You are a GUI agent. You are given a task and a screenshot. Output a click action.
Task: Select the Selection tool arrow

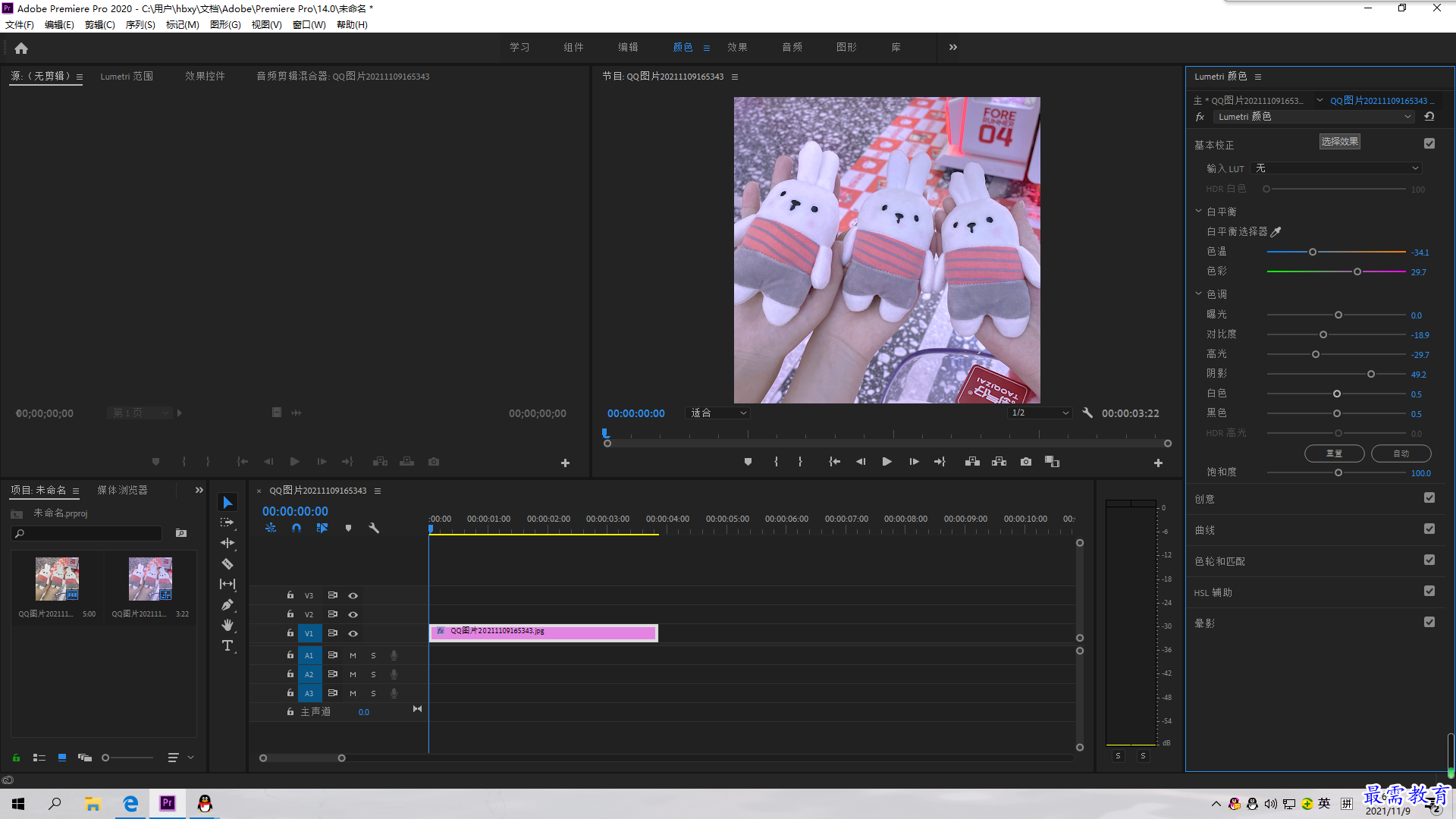[x=227, y=502]
